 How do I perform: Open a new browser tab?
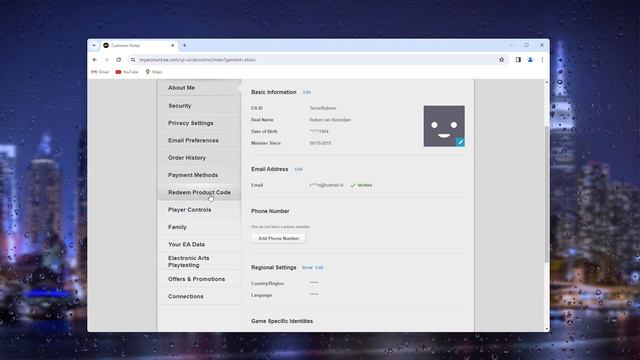tap(184, 45)
